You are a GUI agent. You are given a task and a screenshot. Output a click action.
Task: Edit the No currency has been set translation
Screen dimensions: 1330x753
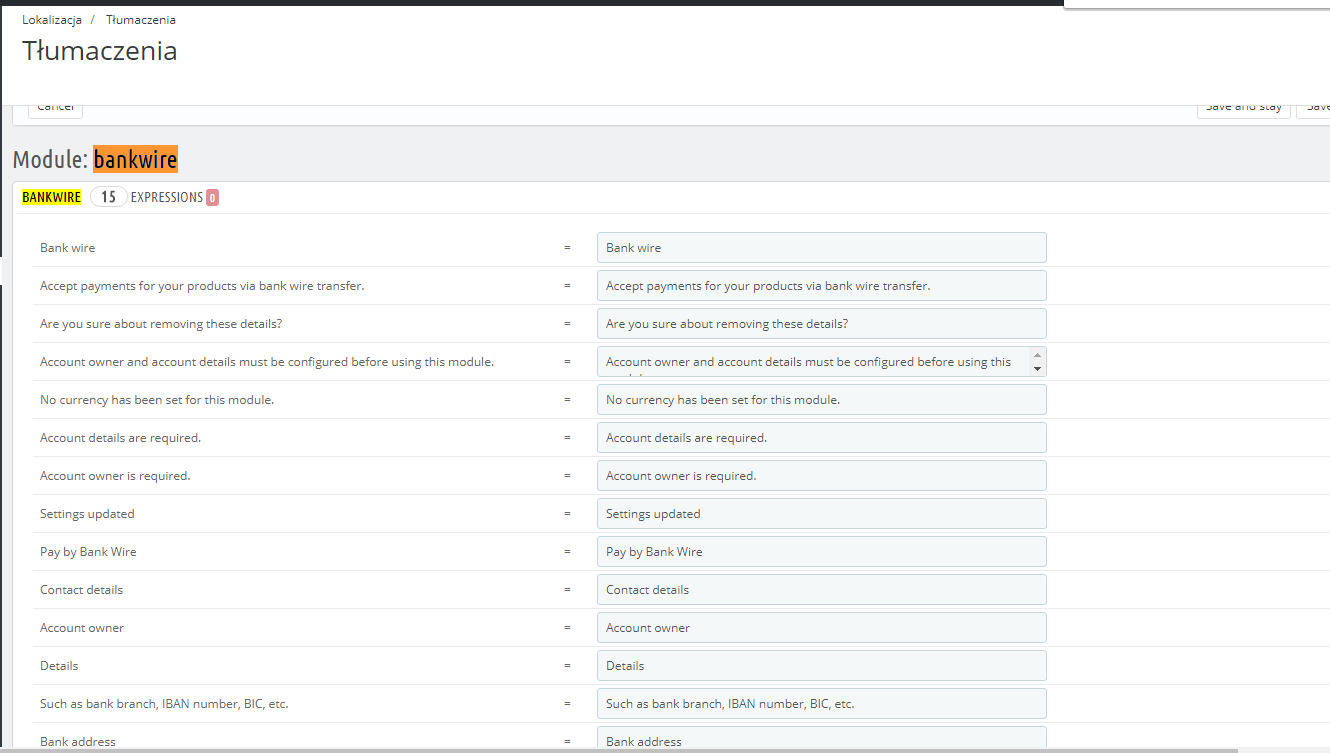pyautogui.click(x=821, y=400)
